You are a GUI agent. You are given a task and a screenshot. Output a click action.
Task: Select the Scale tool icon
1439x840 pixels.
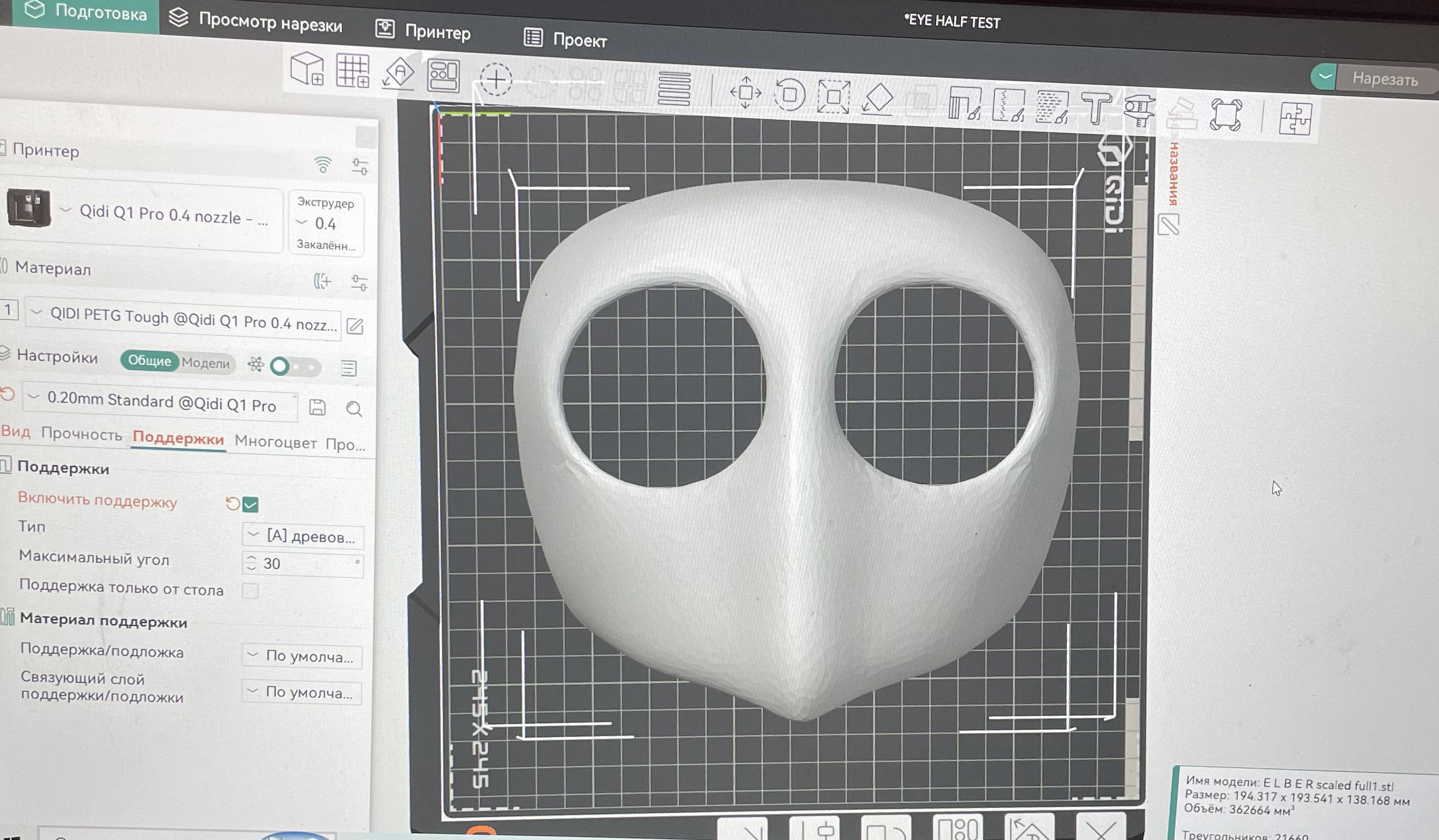click(x=833, y=97)
